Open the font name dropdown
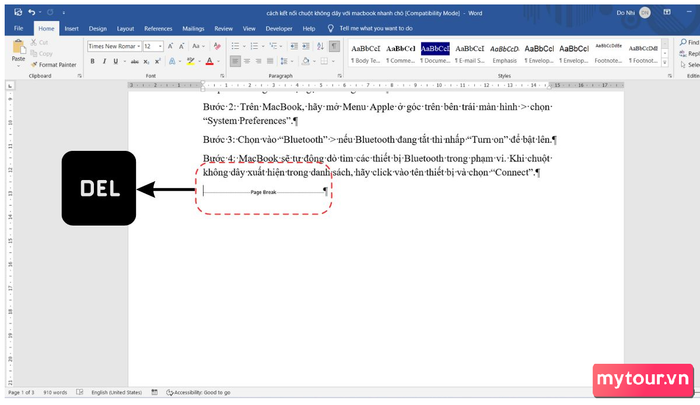The height and width of the screenshot is (405, 700). [x=139, y=46]
